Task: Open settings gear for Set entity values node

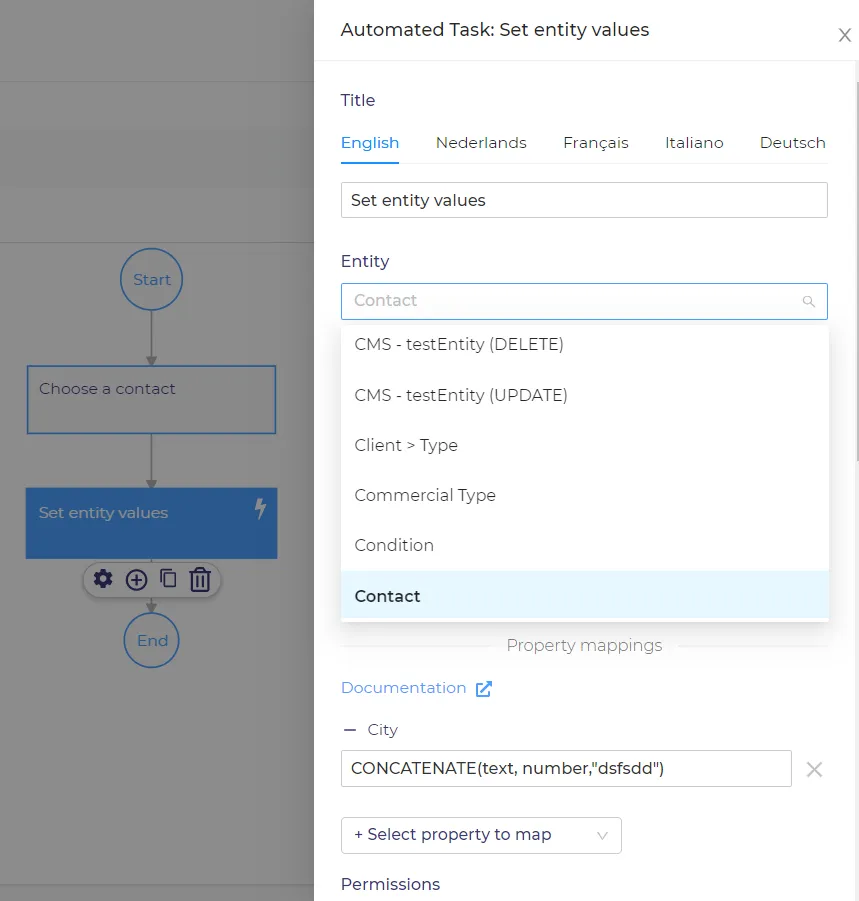Action: tap(103, 579)
